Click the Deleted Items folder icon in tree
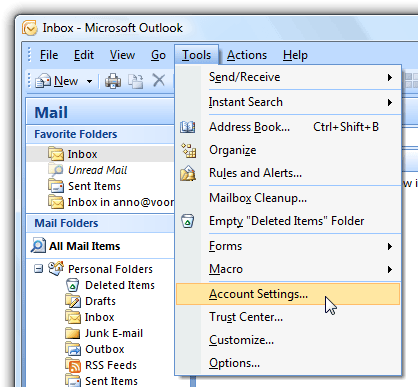Screen dimensions: 418x387 point(73,285)
